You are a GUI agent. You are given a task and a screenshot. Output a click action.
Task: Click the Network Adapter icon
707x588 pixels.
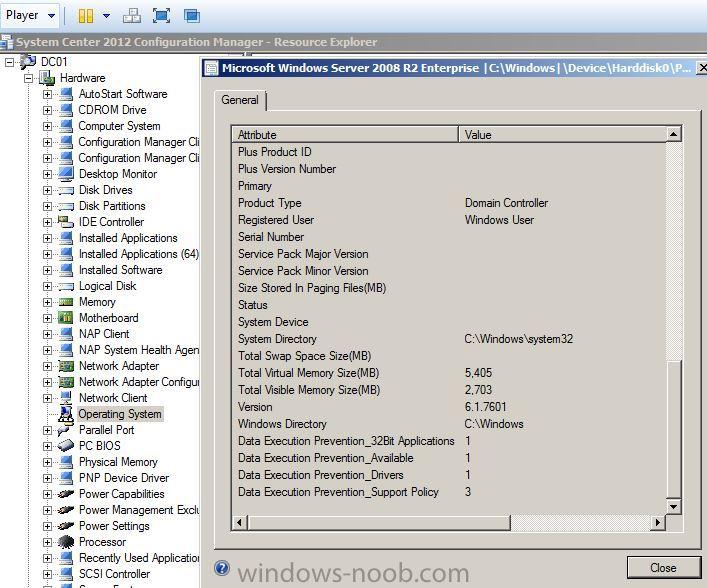66,366
